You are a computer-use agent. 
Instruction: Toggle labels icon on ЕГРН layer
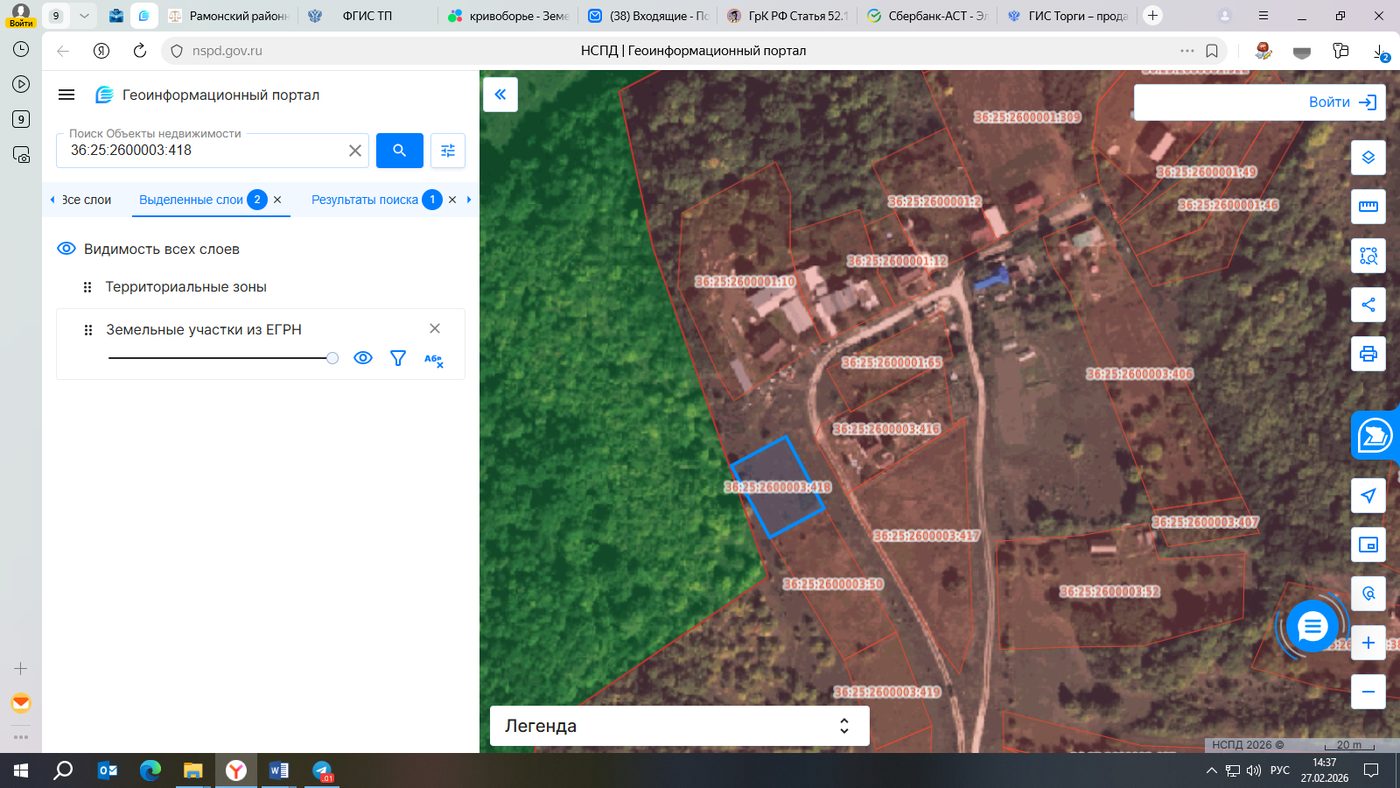coord(433,359)
